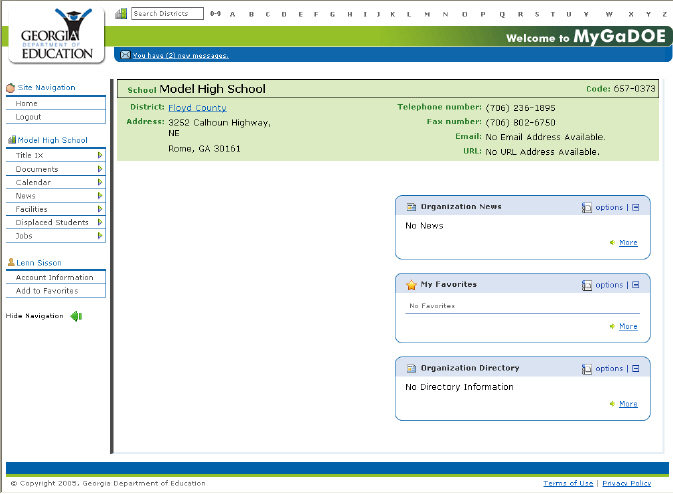Click the Organization News panel icon

tap(411, 207)
